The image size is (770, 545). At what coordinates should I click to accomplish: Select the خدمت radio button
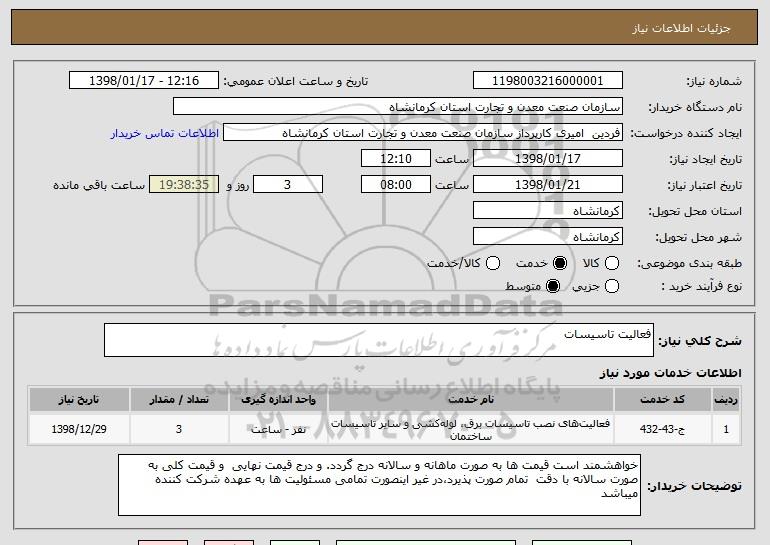[x=560, y=263]
